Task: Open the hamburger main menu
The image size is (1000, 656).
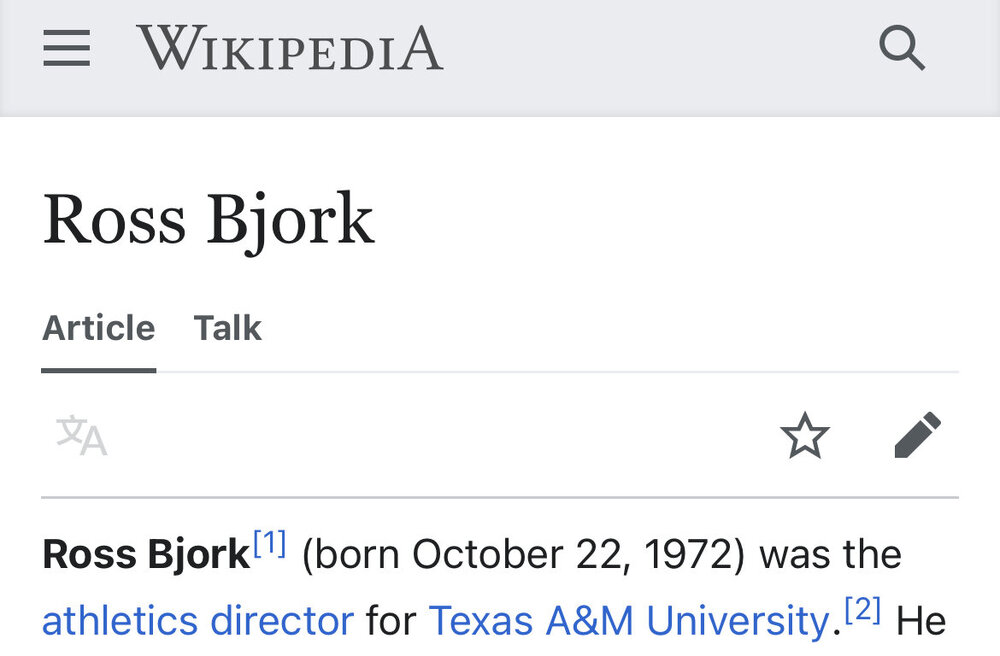Action: click(x=67, y=48)
